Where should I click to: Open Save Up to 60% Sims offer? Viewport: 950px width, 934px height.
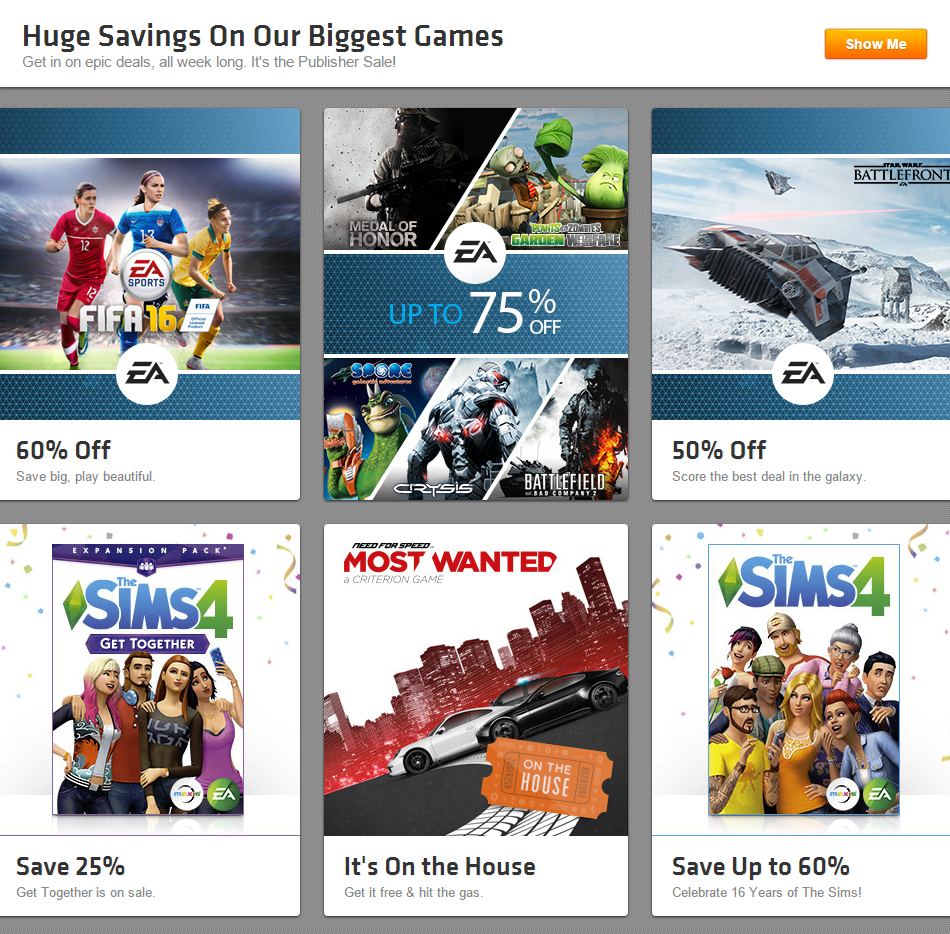pyautogui.click(x=760, y=866)
